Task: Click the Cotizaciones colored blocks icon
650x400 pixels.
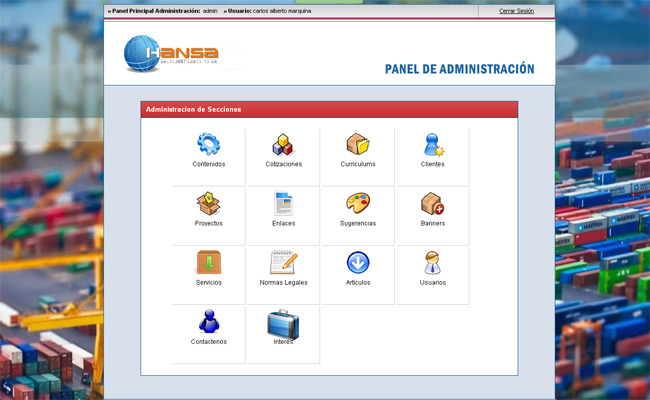Action: coord(283,144)
